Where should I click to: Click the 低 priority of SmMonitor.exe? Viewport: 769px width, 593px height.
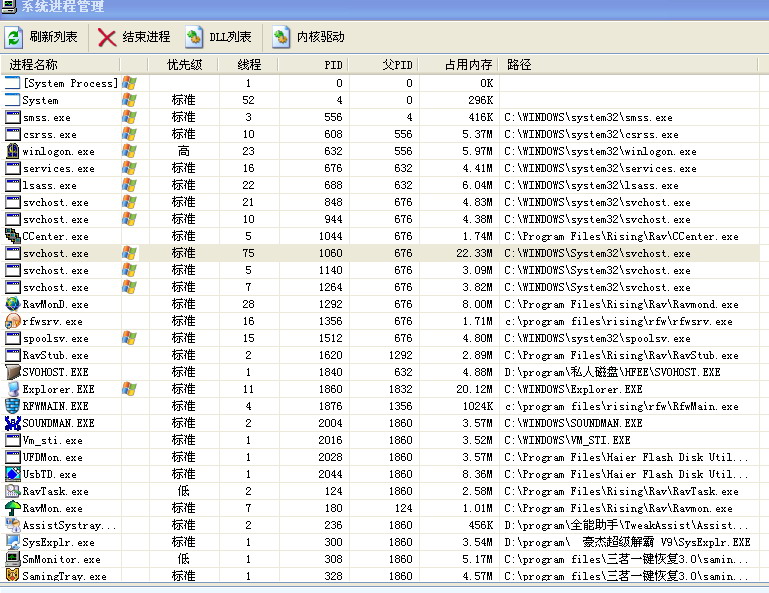pos(183,559)
